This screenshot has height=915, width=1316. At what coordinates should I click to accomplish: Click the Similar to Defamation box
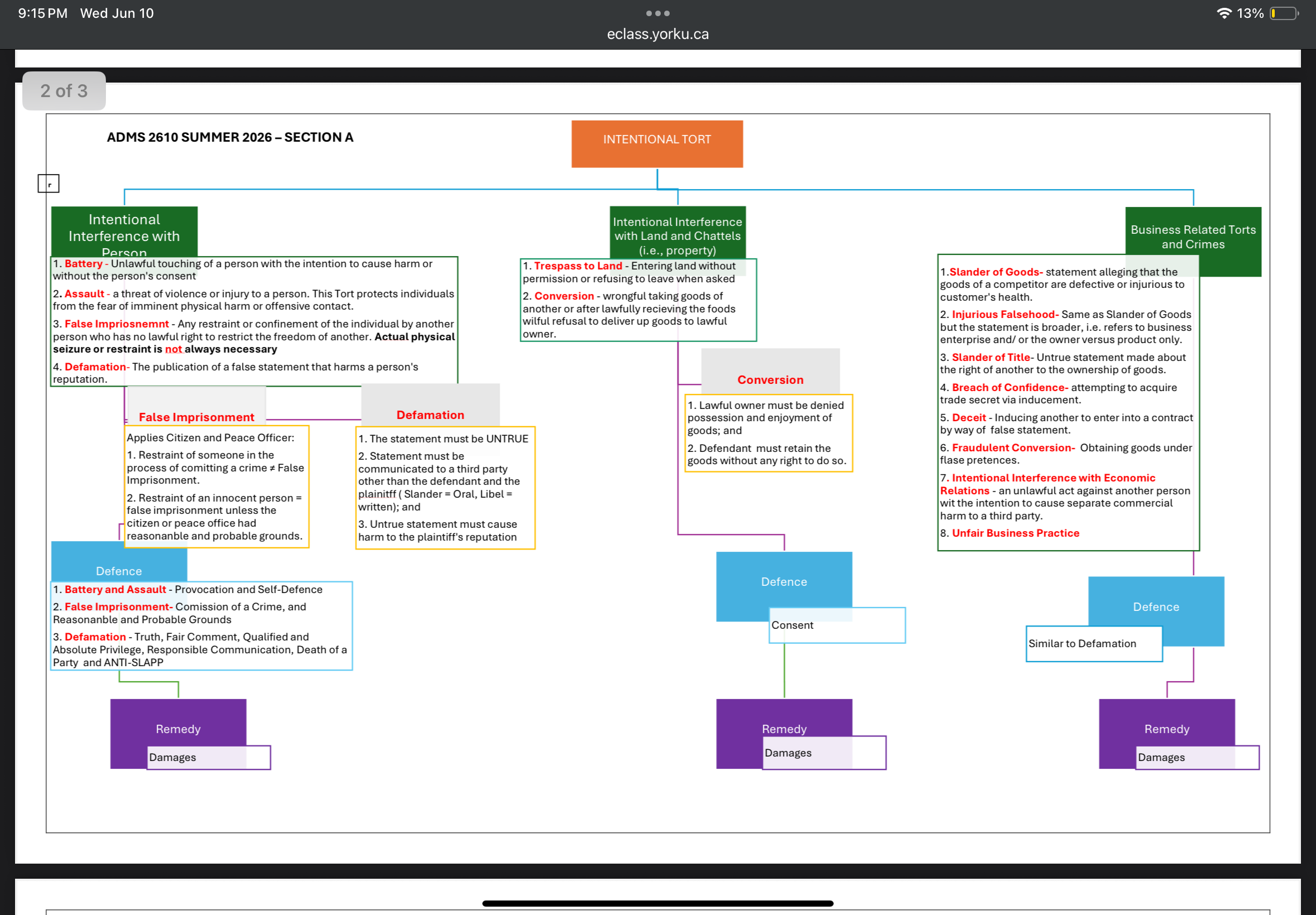point(1094,644)
